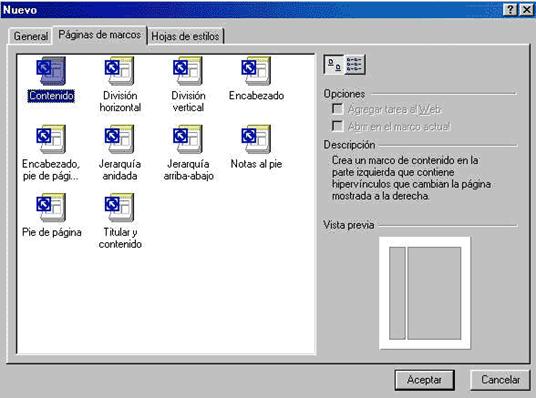Switch to large icons view
The height and width of the screenshot is (398, 536).
(x=334, y=64)
